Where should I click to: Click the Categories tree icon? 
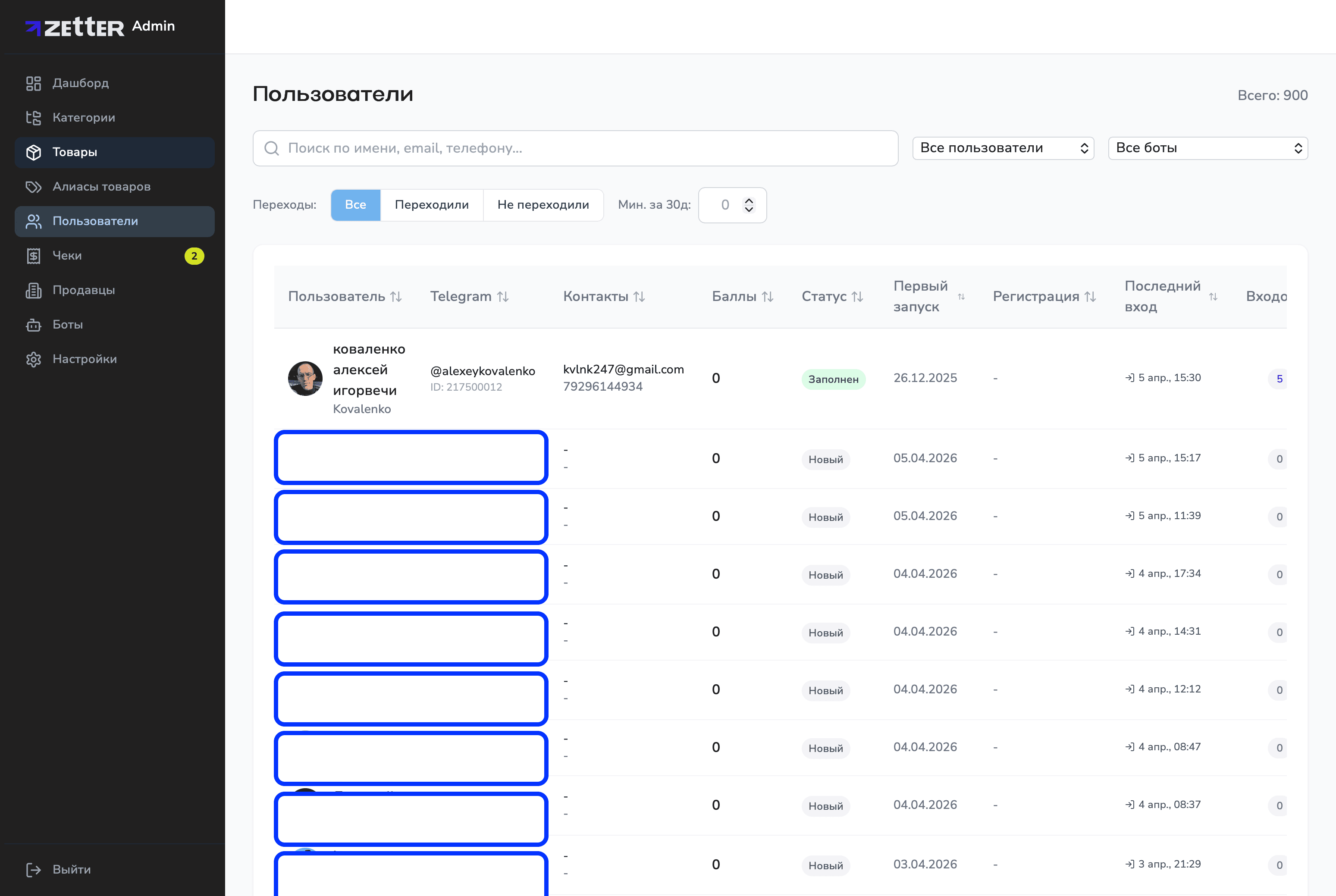tap(34, 118)
